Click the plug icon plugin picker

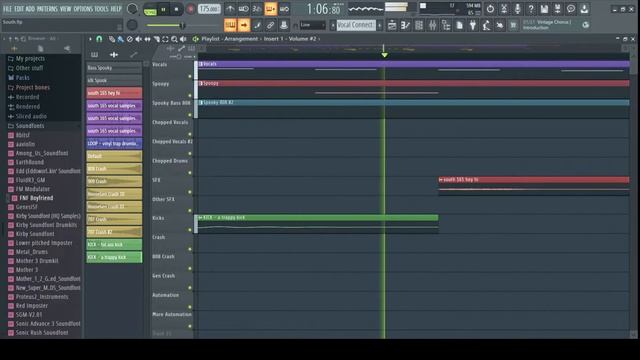pos(473,25)
